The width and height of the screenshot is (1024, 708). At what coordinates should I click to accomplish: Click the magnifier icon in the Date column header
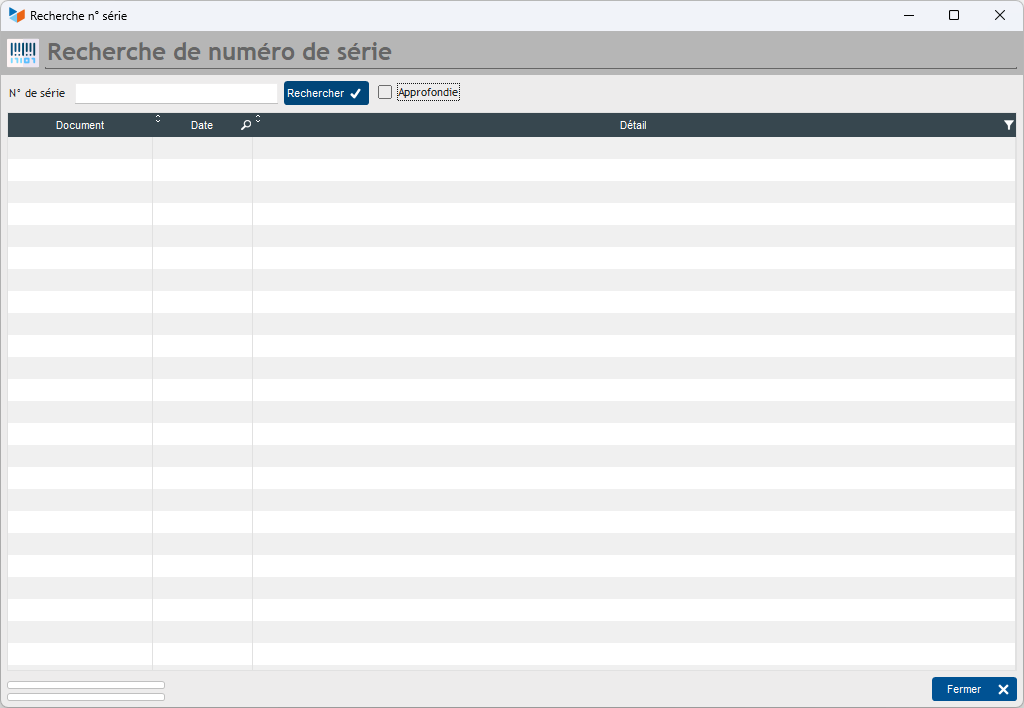pos(246,125)
